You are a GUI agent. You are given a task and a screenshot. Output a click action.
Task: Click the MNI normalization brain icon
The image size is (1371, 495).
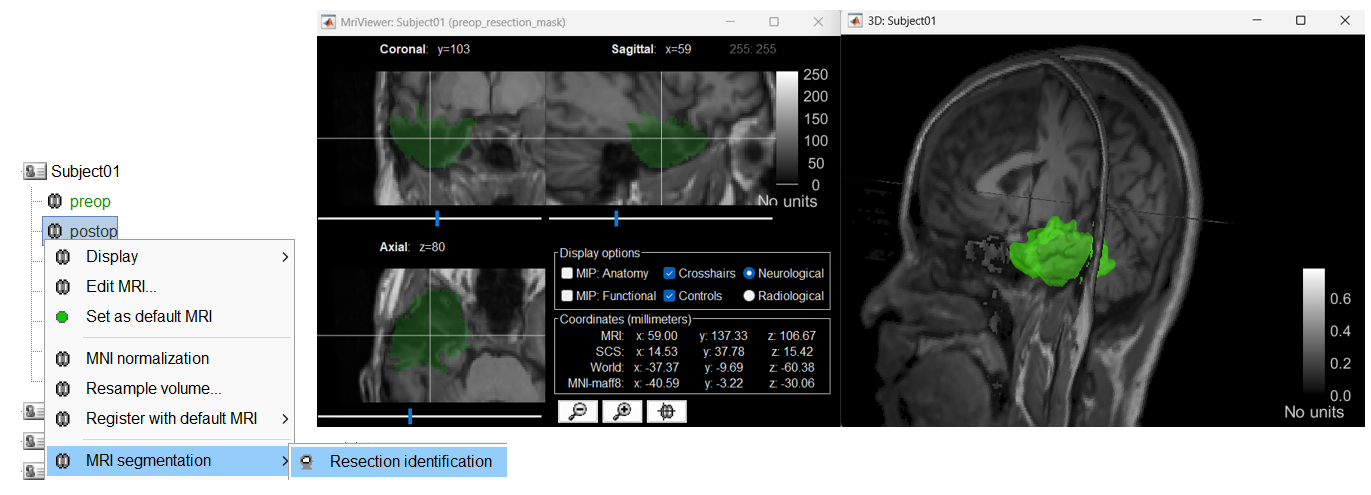click(x=62, y=359)
